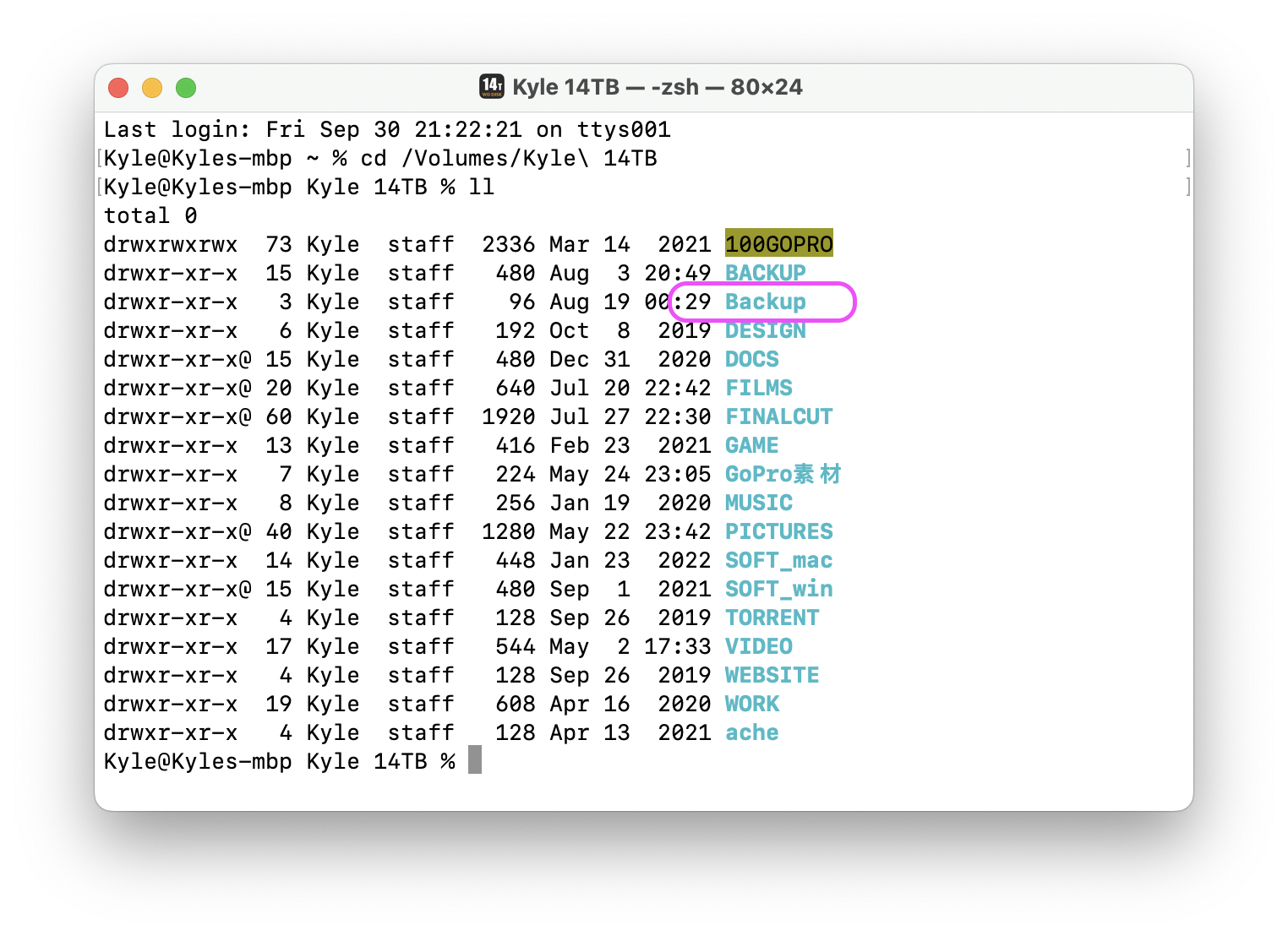Click the BACKUP directory name
The width and height of the screenshot is (1288, 936).
click(x=766, y=273)
